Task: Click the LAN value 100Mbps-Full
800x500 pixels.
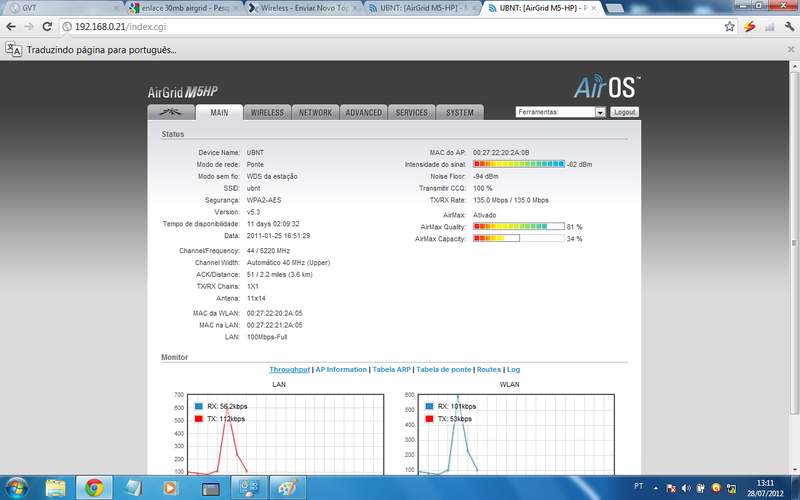Action: click(x=267, y=337)
